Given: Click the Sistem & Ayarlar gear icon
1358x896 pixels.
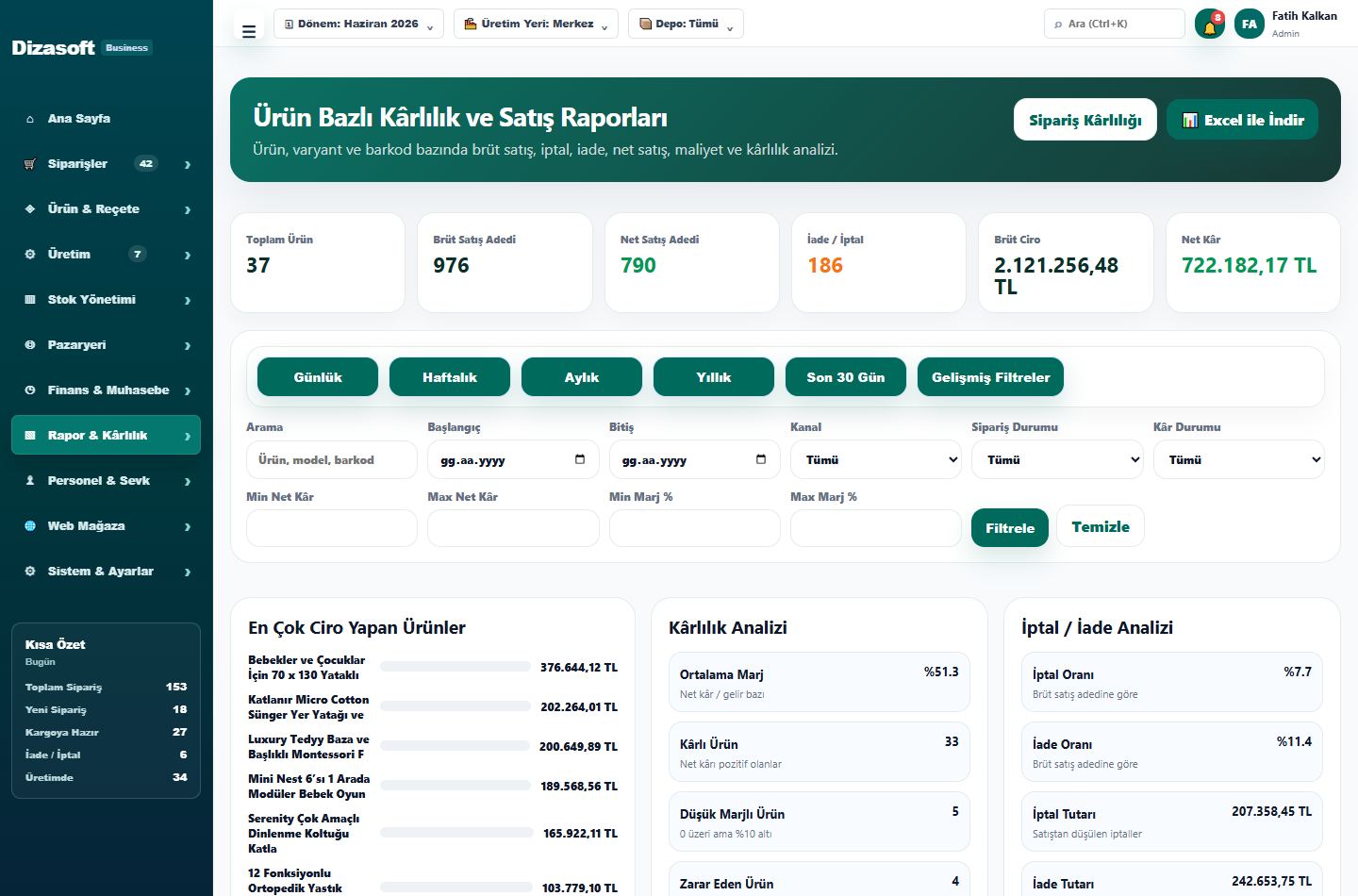Looking at the screenshot, I should pyautogui.click(x=30, y=572).
